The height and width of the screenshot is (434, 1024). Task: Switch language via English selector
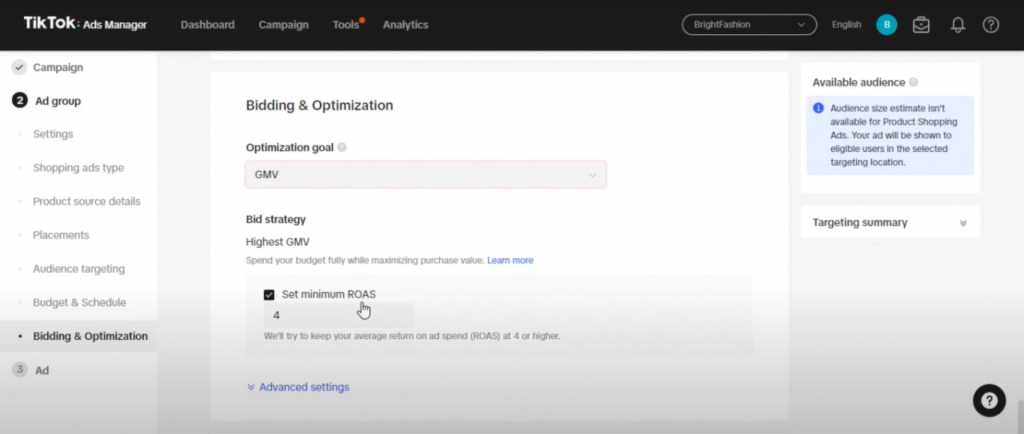click(846, 25)
